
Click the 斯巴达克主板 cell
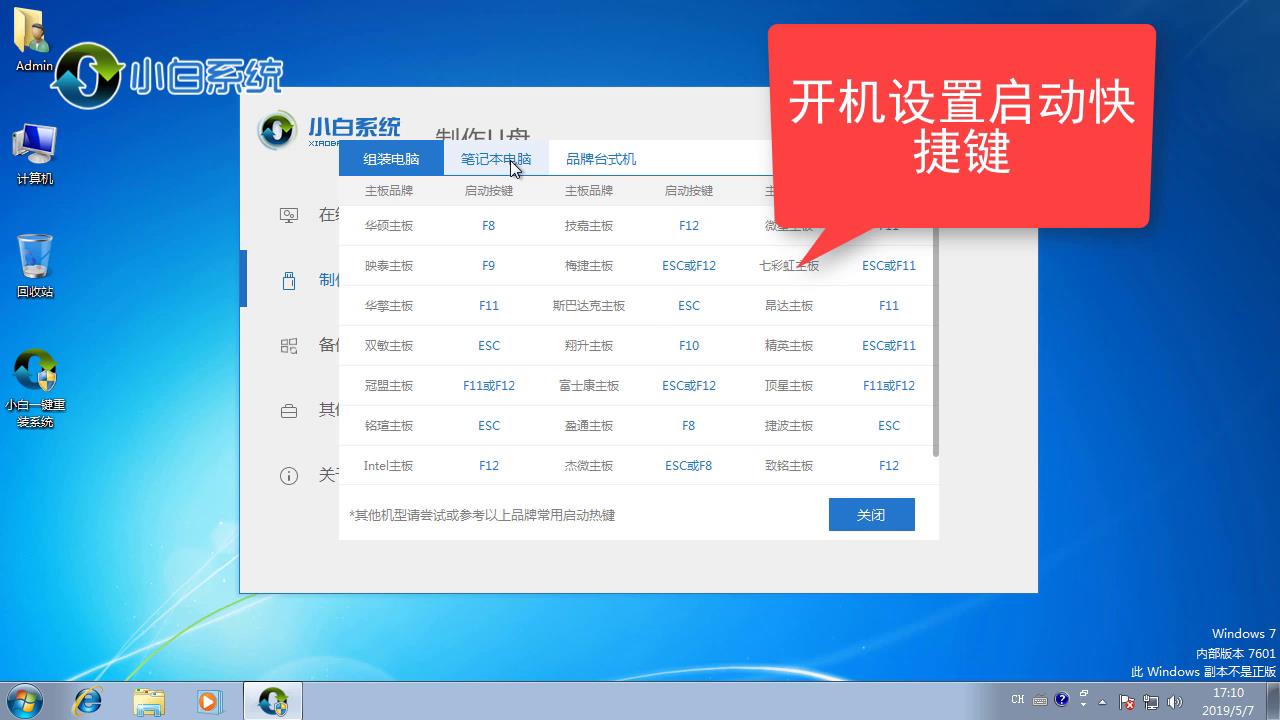[589, 305]
